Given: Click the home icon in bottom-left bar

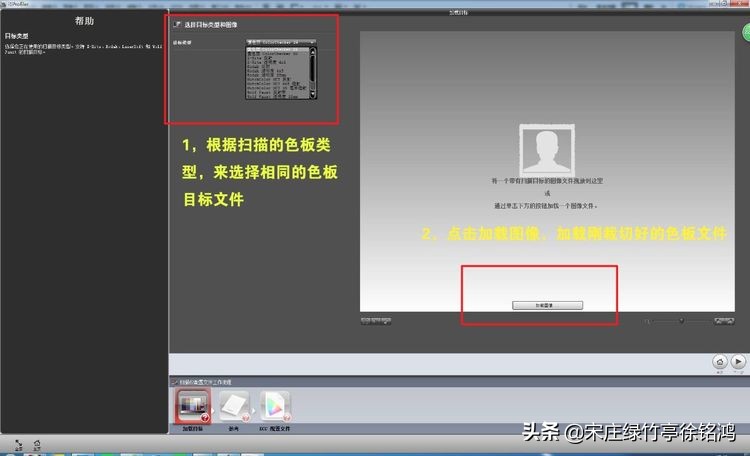Looking at the screenshot, I should [37, 444].
